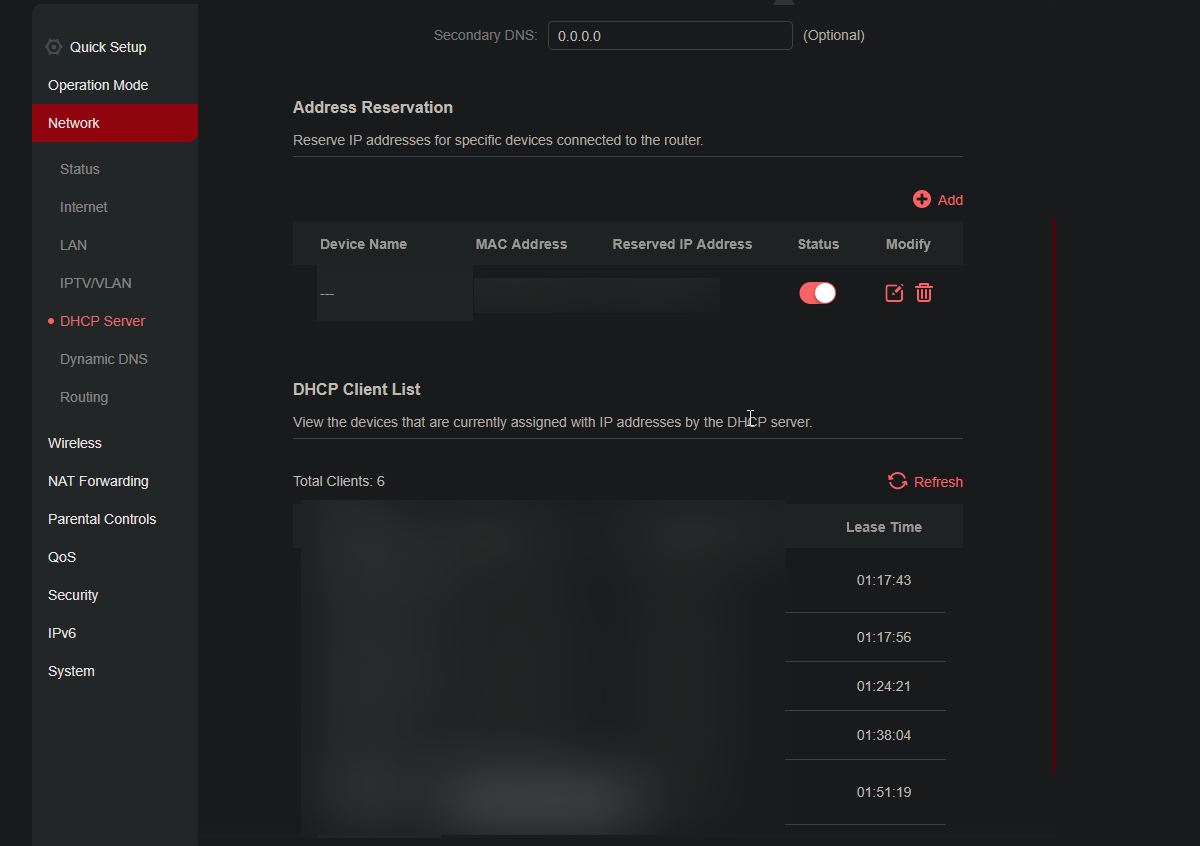Click the Add plus icon

click(922, 200)
